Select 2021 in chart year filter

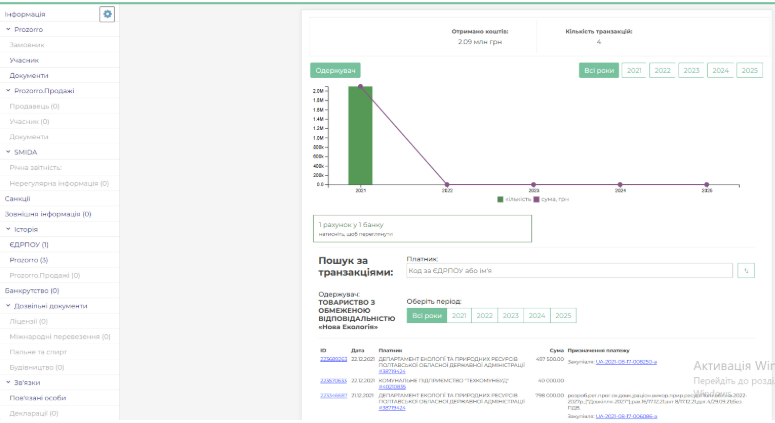(x=634, y=70)
